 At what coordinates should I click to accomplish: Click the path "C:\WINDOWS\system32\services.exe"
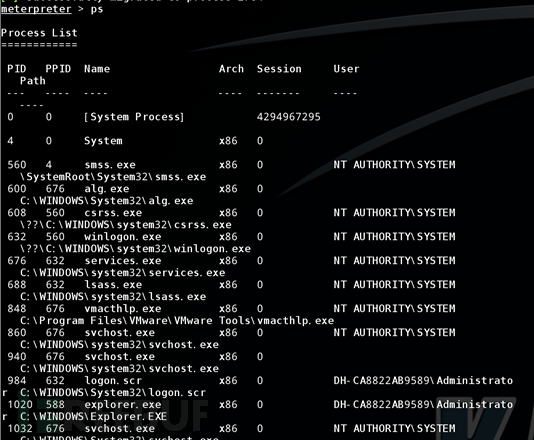(x=123, y=273)
